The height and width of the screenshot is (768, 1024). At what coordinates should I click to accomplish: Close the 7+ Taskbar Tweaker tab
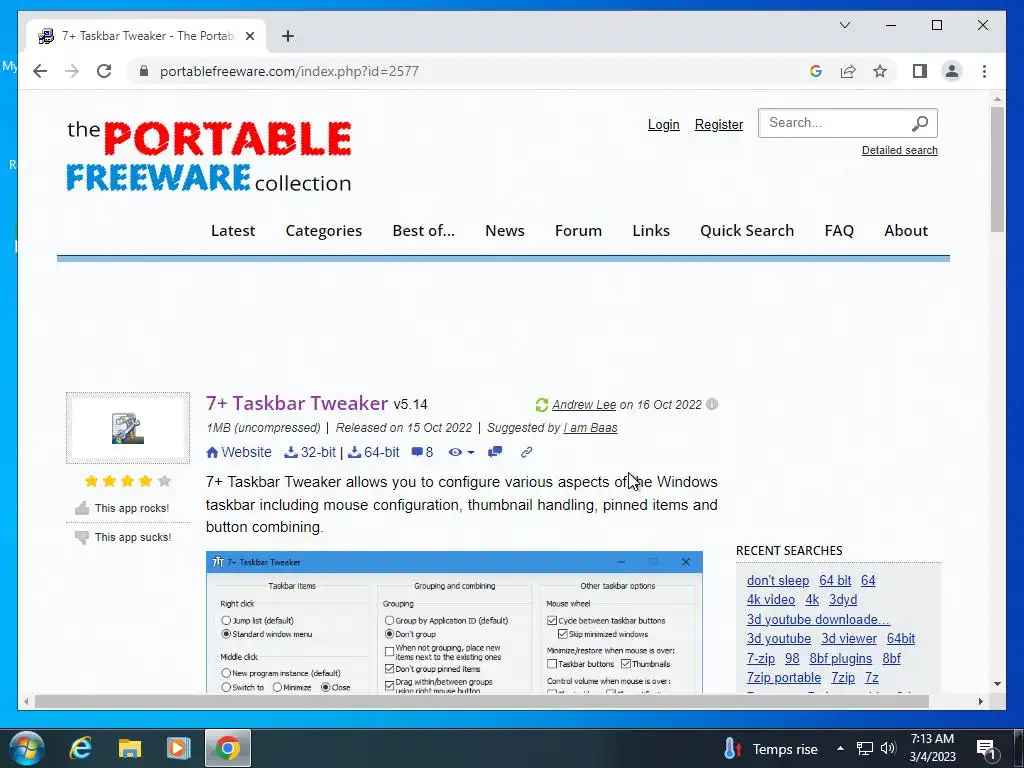[249, 36]
